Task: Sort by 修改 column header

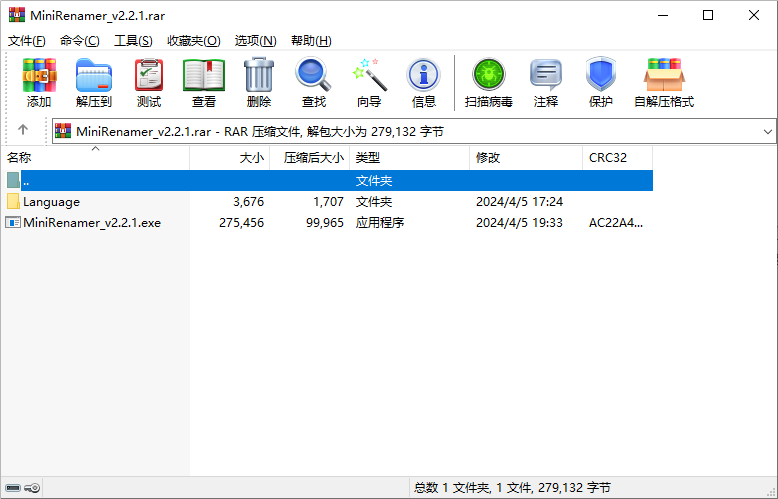Action: (526, 158)
